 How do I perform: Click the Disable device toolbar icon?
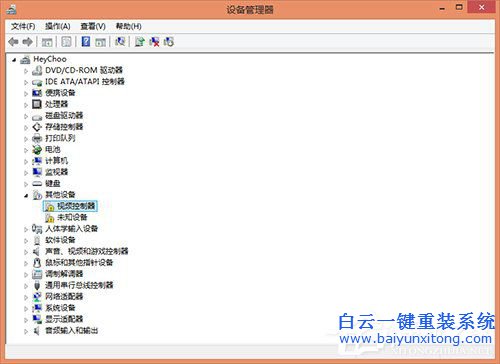(x=169, y=42)
